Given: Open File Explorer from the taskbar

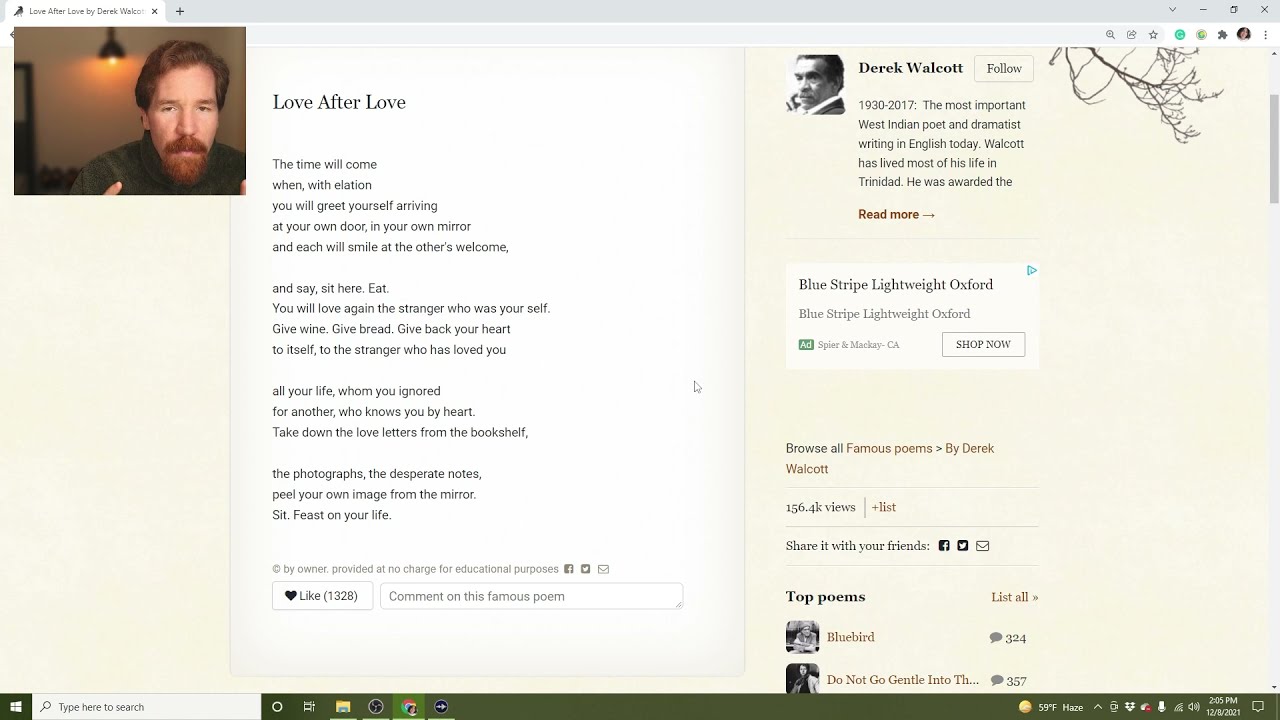Looking at the screenshot, I should tap(343, 707).
